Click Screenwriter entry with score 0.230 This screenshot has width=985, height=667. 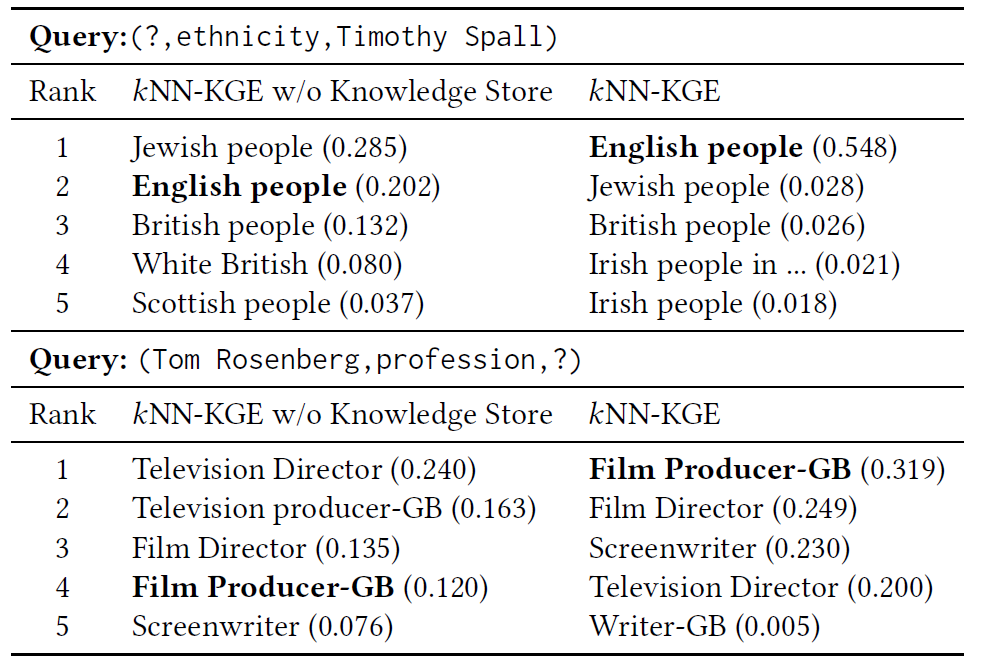719,549
